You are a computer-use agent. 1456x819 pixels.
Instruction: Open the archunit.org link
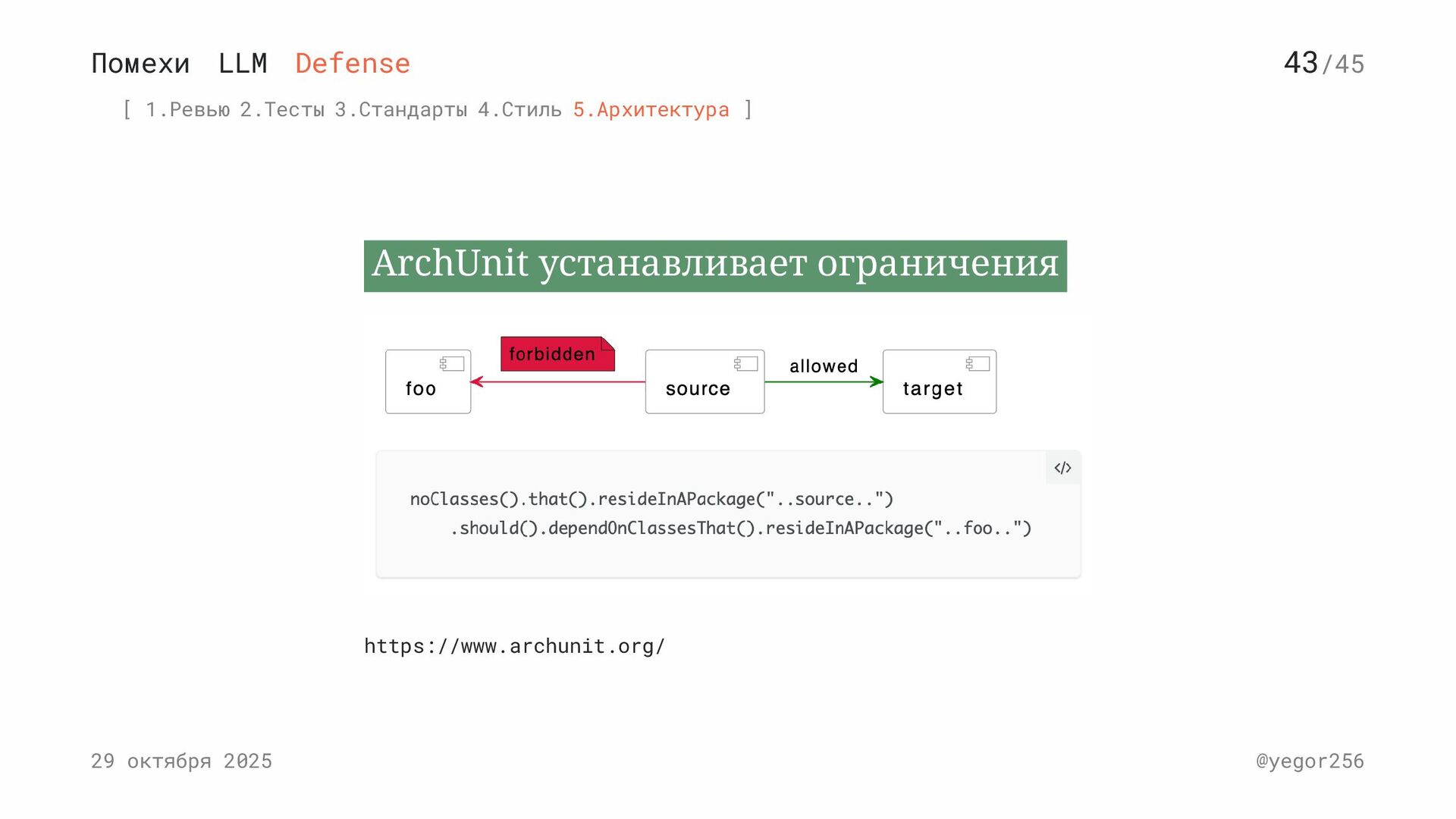[514, 646]
